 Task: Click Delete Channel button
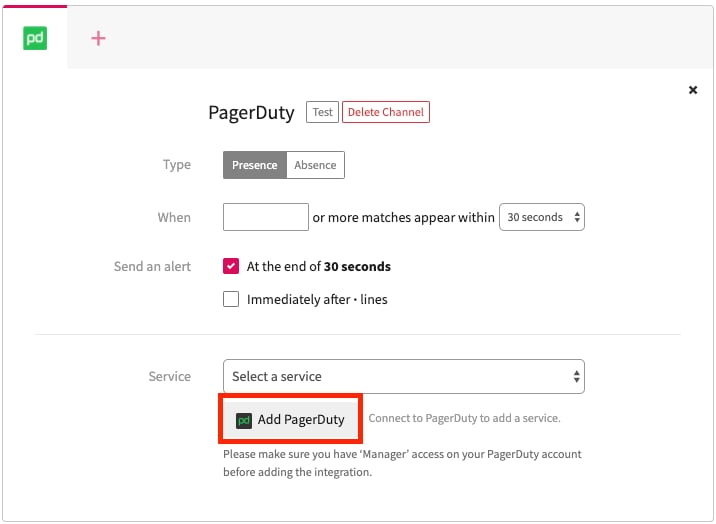point(386,112)
